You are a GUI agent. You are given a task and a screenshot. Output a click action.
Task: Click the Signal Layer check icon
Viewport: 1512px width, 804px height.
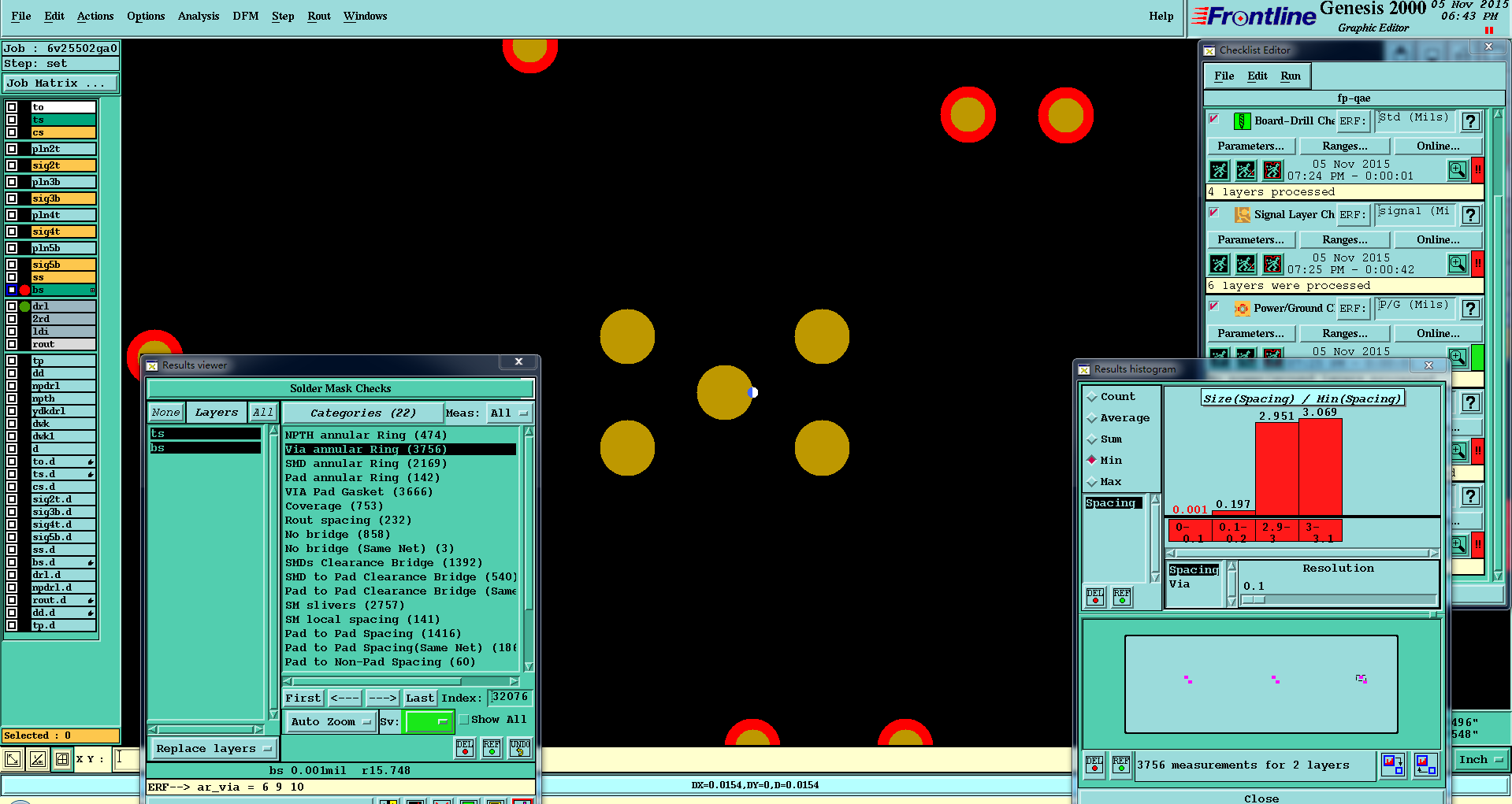click(1242, 215)
